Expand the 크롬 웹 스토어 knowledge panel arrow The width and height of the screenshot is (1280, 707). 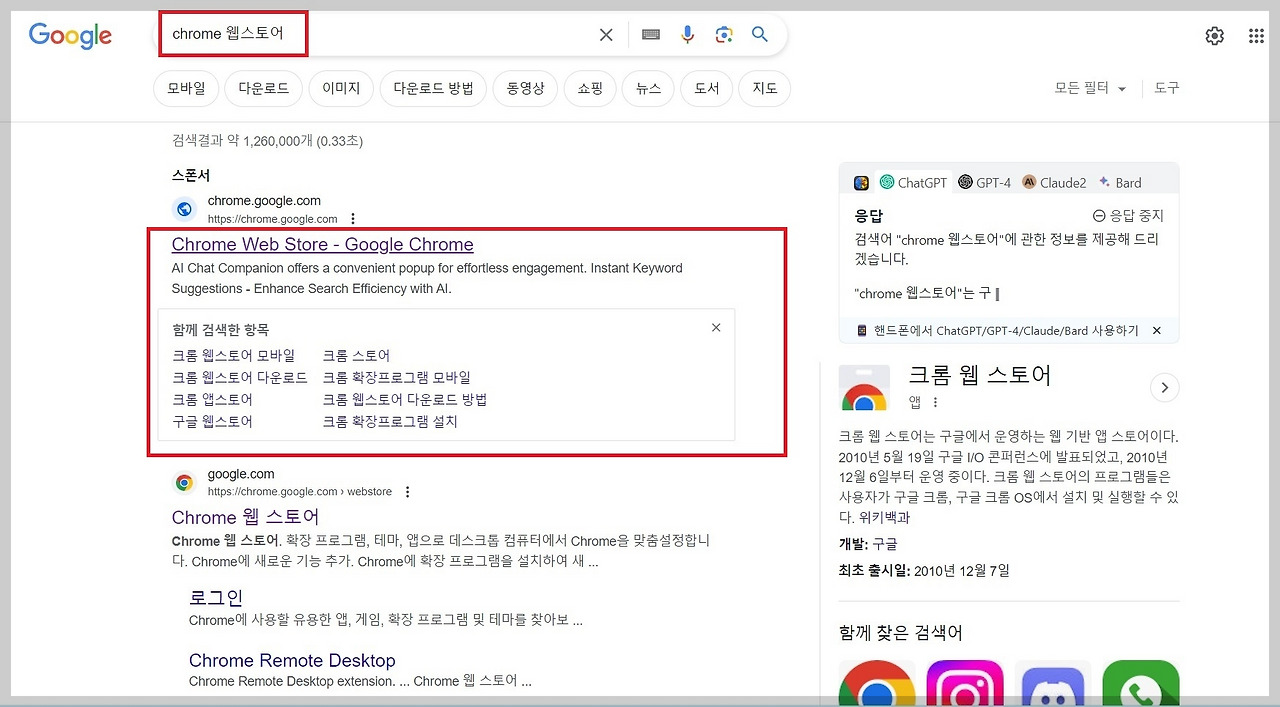(1165, 388)
